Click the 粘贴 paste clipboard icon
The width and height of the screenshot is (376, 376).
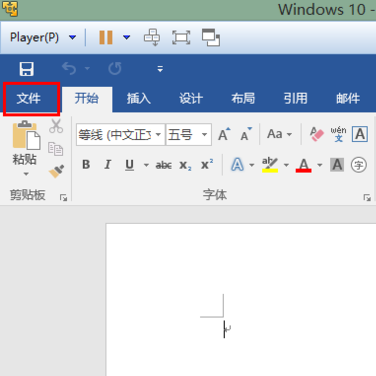click(26, 135)
